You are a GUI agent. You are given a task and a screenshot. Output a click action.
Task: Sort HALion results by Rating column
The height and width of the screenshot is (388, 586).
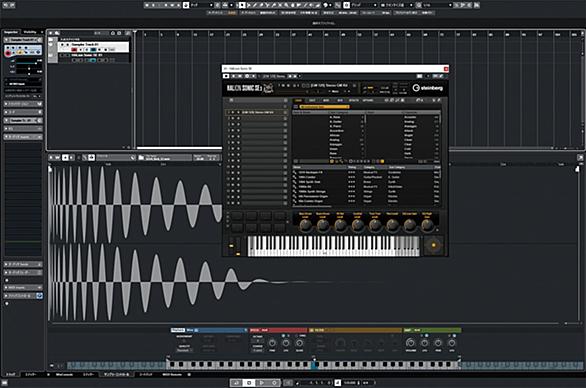tap(352, 167)
